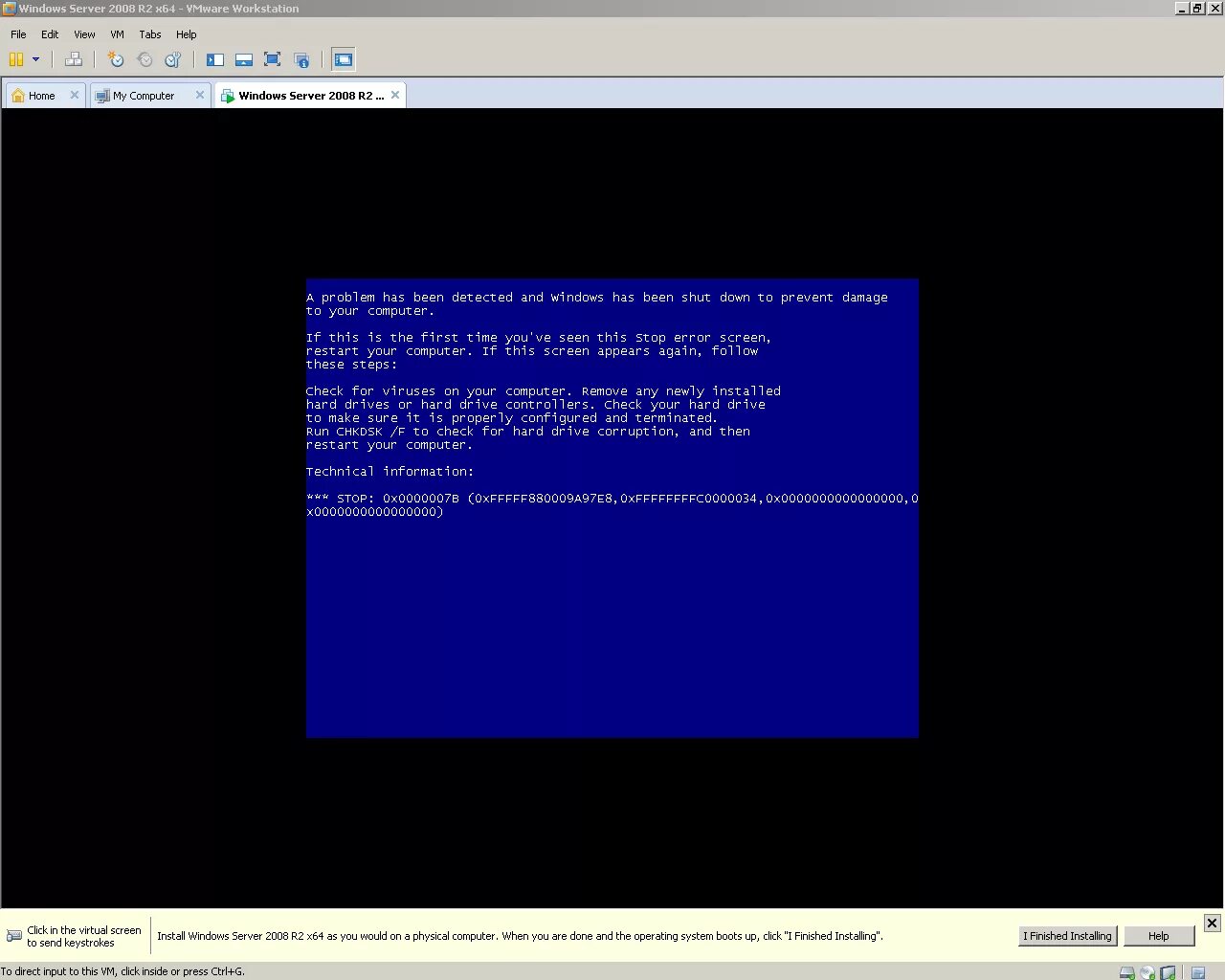Viewport: 1225px width, 980px height.
Task: Open the File menu
Action: [x=18, y=34]
